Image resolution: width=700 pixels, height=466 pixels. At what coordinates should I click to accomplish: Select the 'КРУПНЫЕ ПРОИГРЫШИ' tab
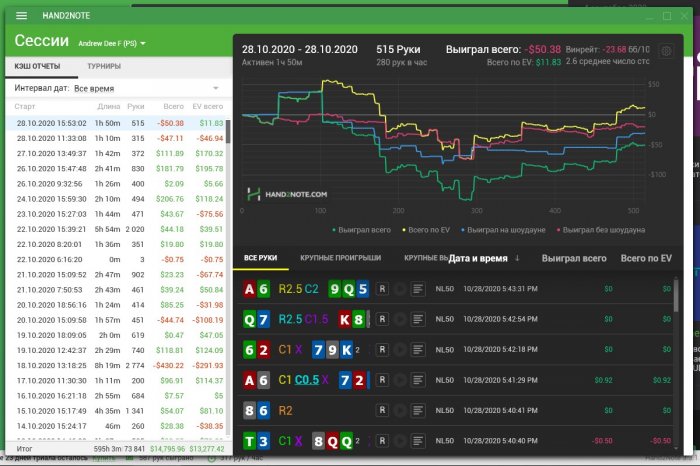pos(341,258)
